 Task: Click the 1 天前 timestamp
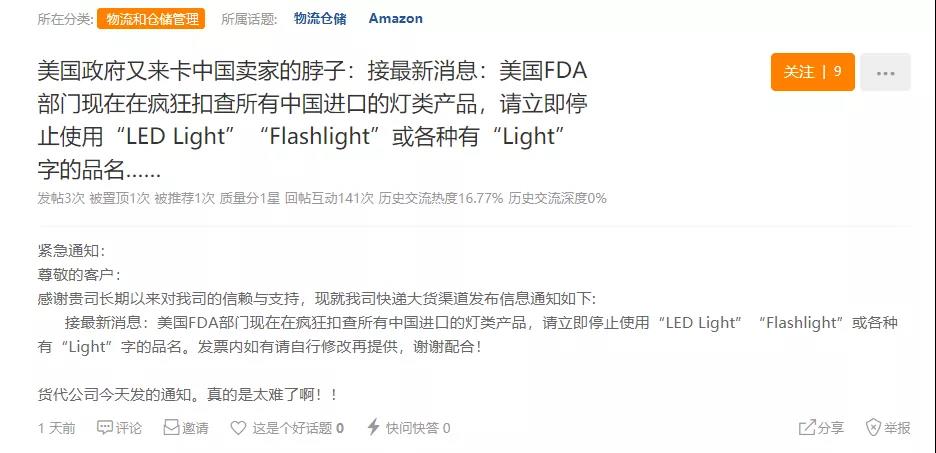point(56,428)
